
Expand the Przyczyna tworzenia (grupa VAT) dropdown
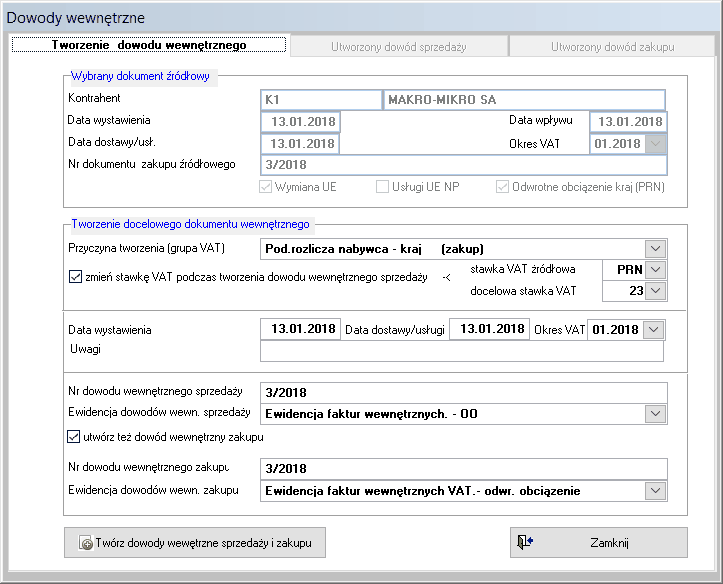pos(655,249)
